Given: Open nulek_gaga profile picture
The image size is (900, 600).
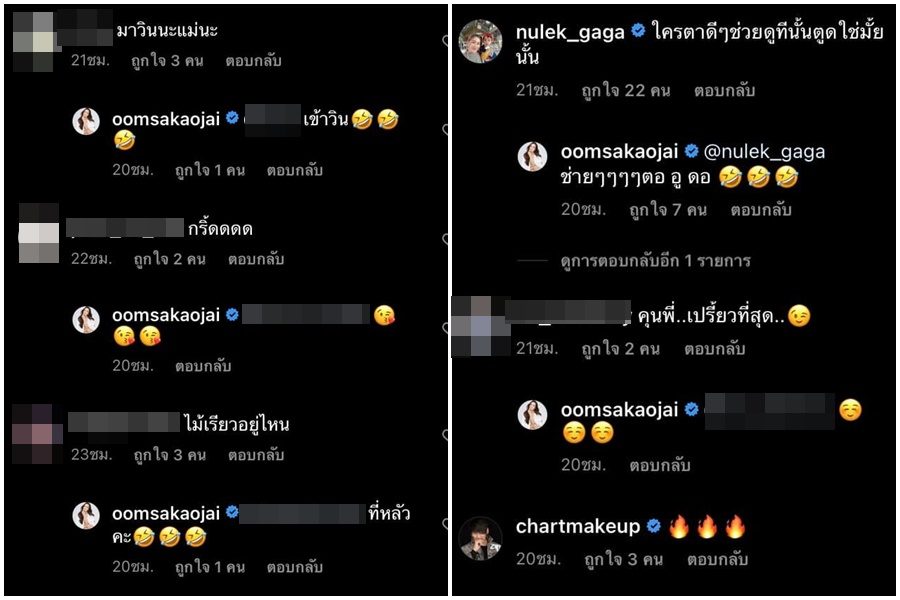Looking at the screenshot, I should (x=480, y=41).
